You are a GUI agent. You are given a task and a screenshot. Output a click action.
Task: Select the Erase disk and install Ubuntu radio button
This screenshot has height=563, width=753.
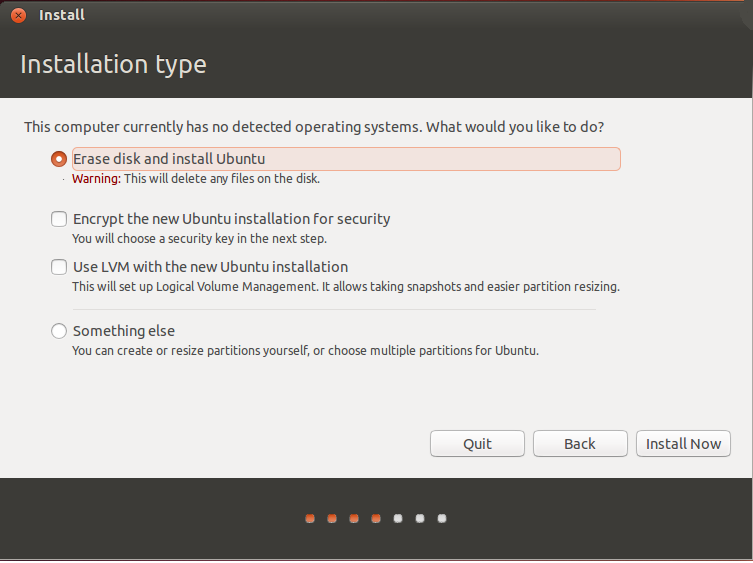(x=59, y=159)
